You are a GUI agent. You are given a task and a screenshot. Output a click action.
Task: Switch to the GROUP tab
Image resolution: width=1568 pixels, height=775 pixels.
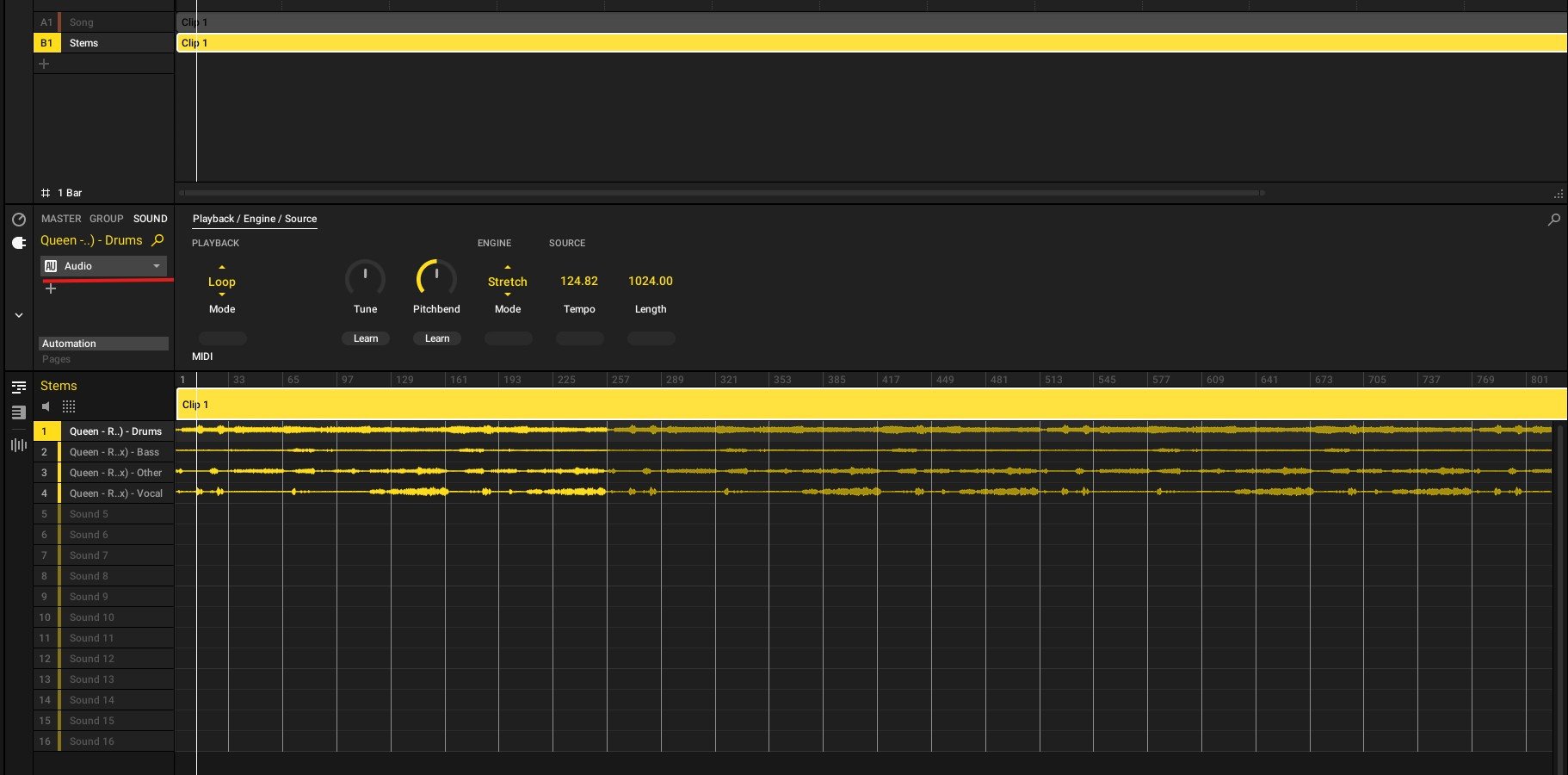point(107,219)
